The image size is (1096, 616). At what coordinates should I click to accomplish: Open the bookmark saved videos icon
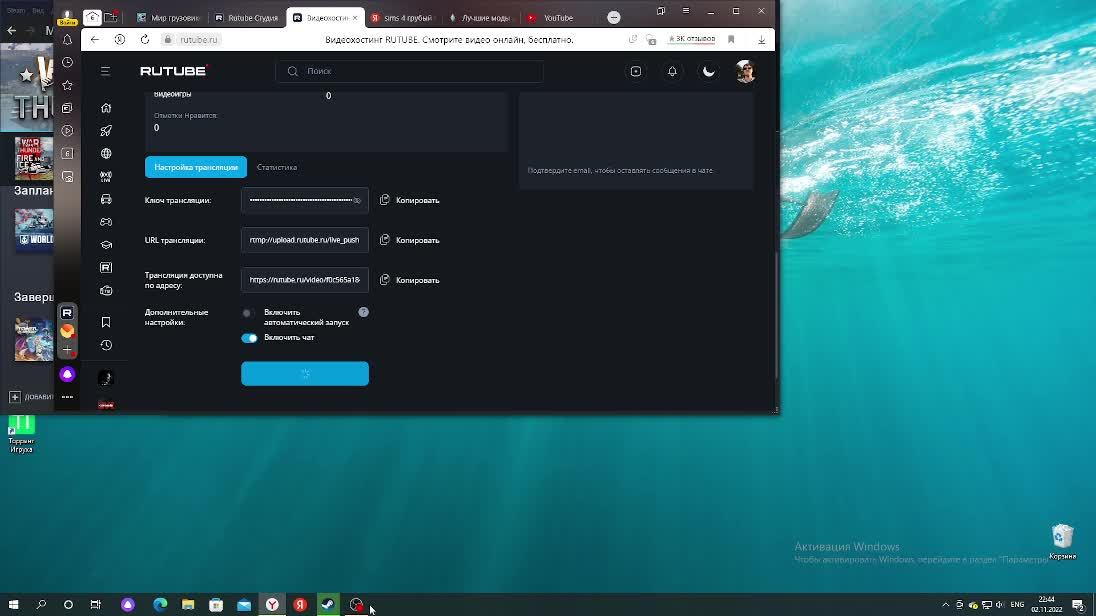click(x=106, y=322)
